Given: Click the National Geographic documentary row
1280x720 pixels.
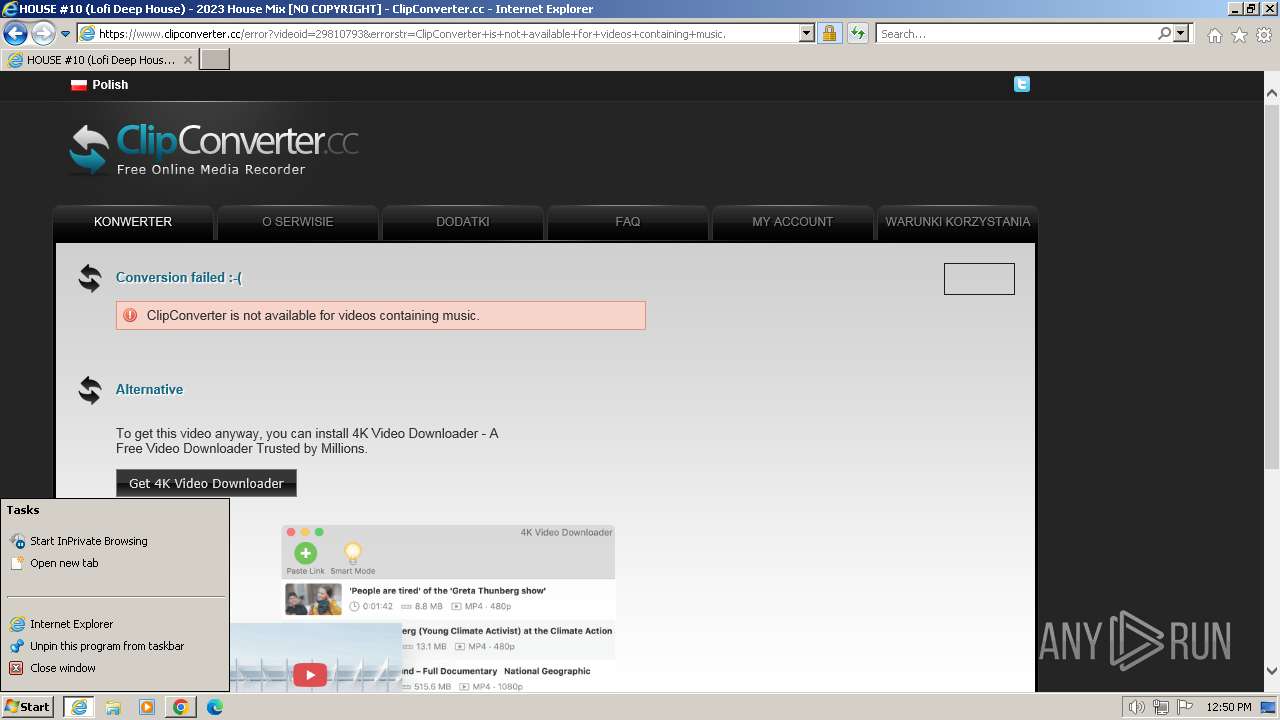Looking at the screenshot, I should [x=508, y=678].
